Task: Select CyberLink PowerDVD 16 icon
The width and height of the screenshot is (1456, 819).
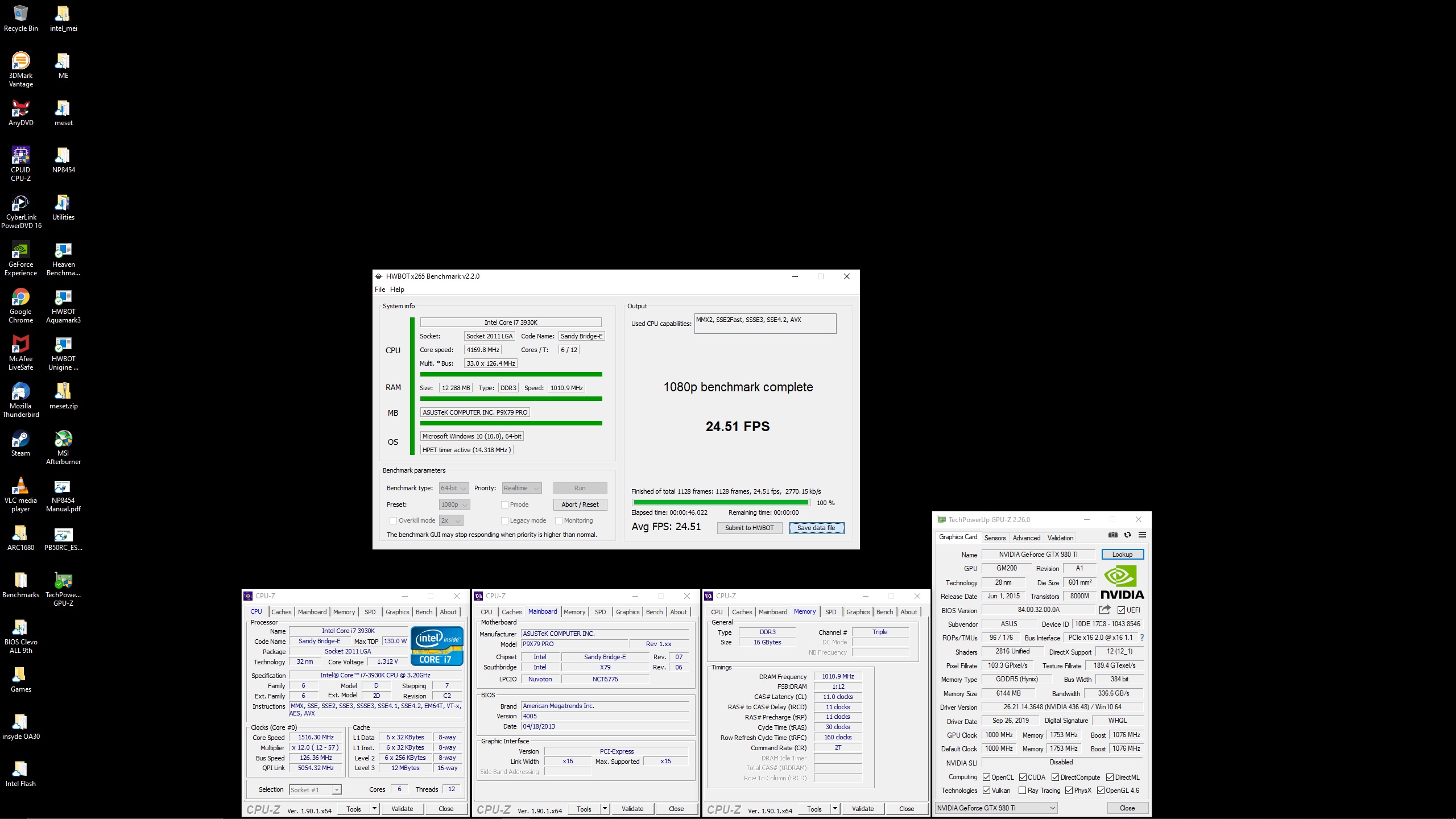Action: point(20,211)
